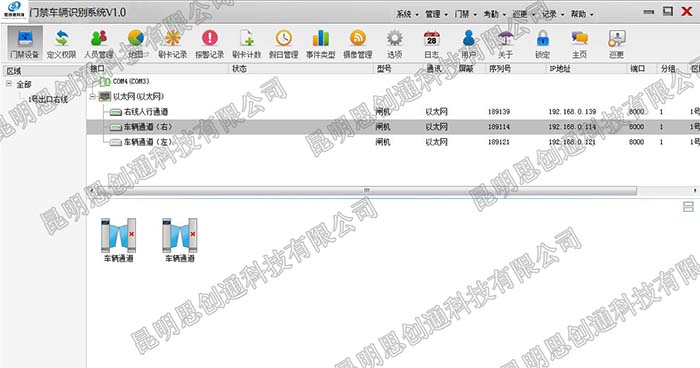
Task: Open the 管理 menu
Action: pyautogui.click(x=436, y=14)
